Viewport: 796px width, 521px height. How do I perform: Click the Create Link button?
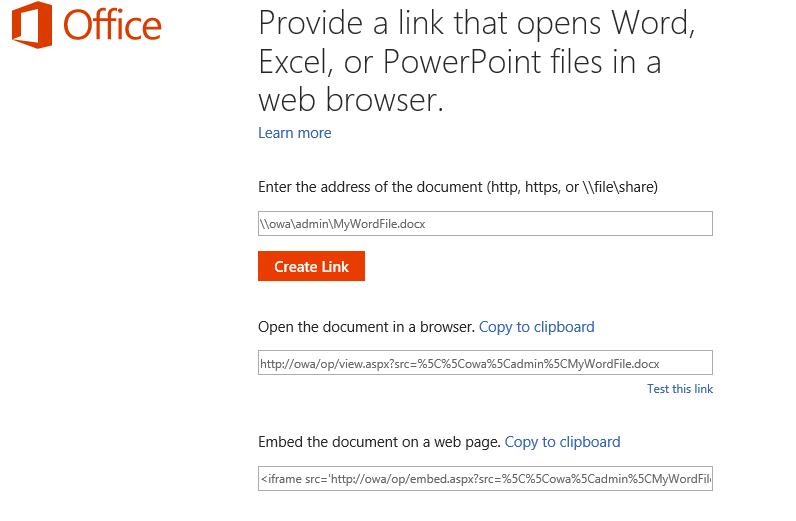pos(311,266)
